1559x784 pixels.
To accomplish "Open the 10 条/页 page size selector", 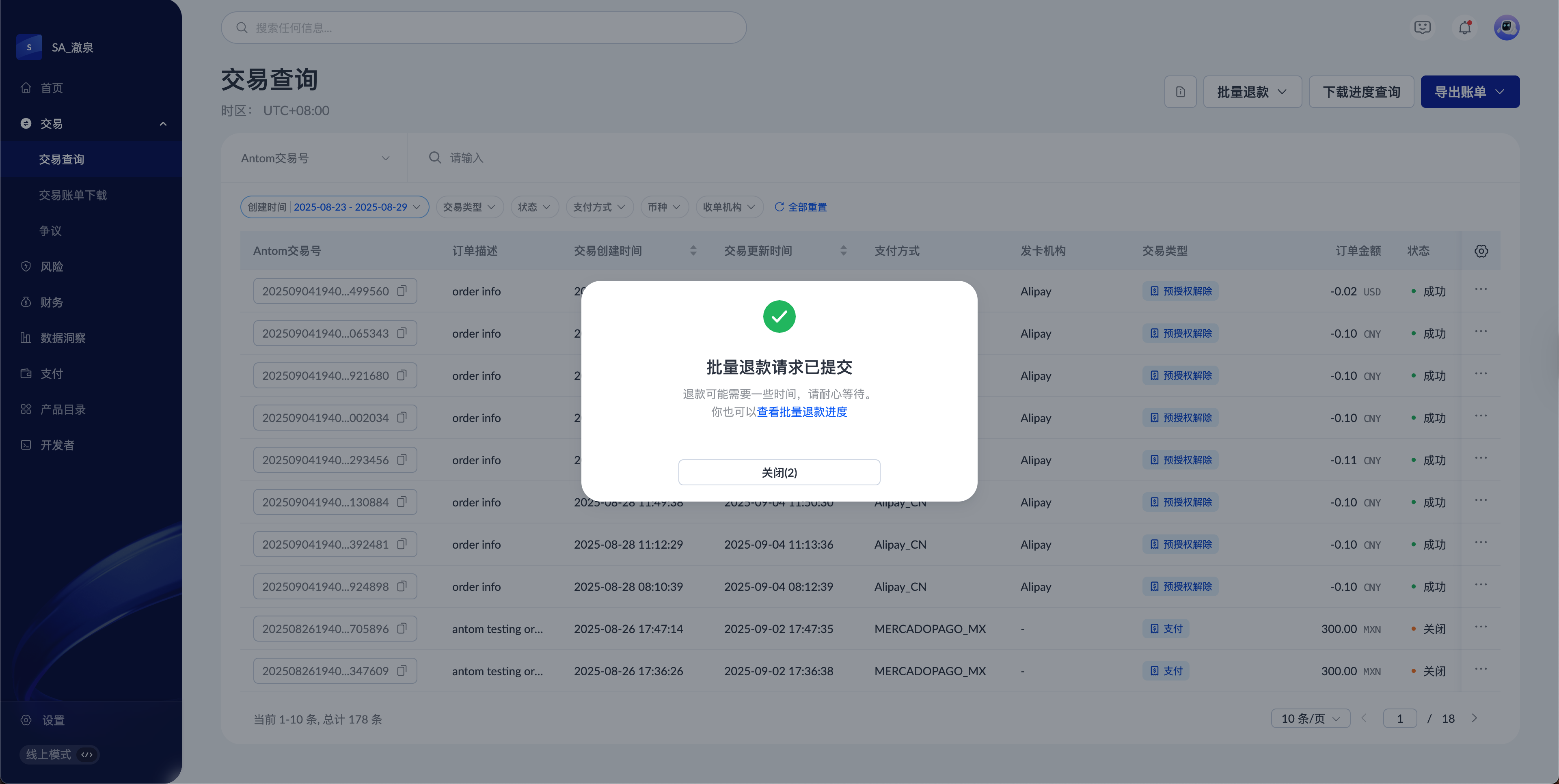I will 1310,719.
